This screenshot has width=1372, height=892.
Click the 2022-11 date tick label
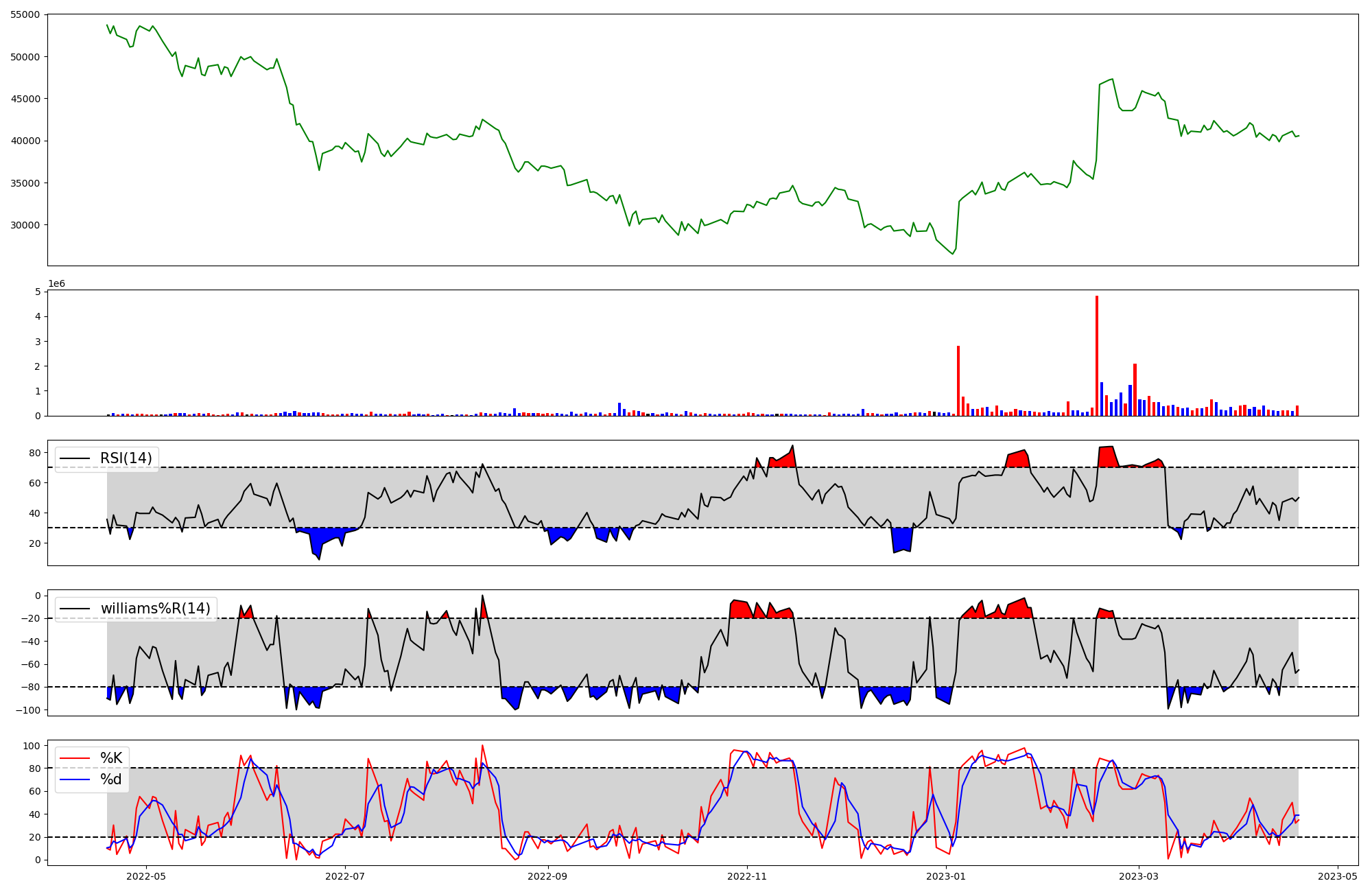[x=747, y=876]
